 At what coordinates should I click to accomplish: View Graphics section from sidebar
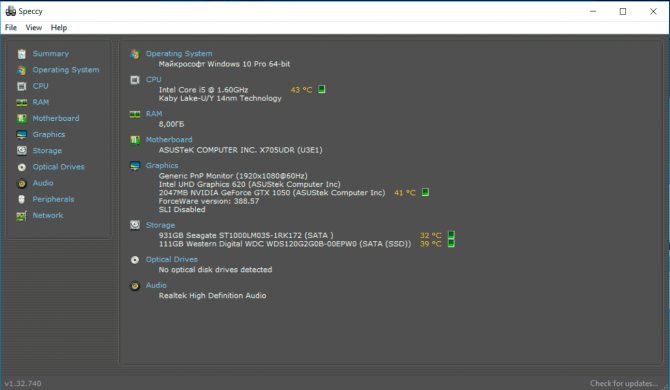coord(49,135)
